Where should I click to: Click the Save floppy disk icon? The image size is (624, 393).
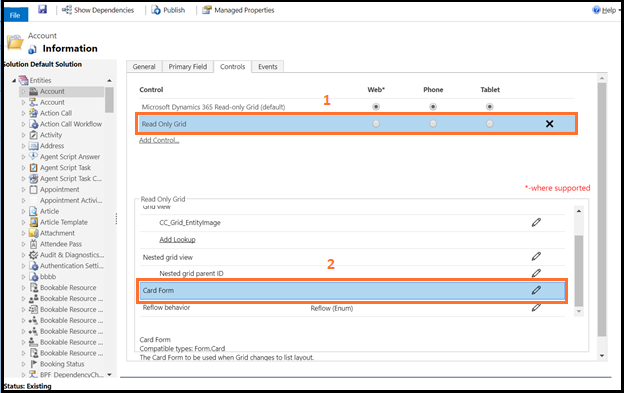click(x=43, y=9)
